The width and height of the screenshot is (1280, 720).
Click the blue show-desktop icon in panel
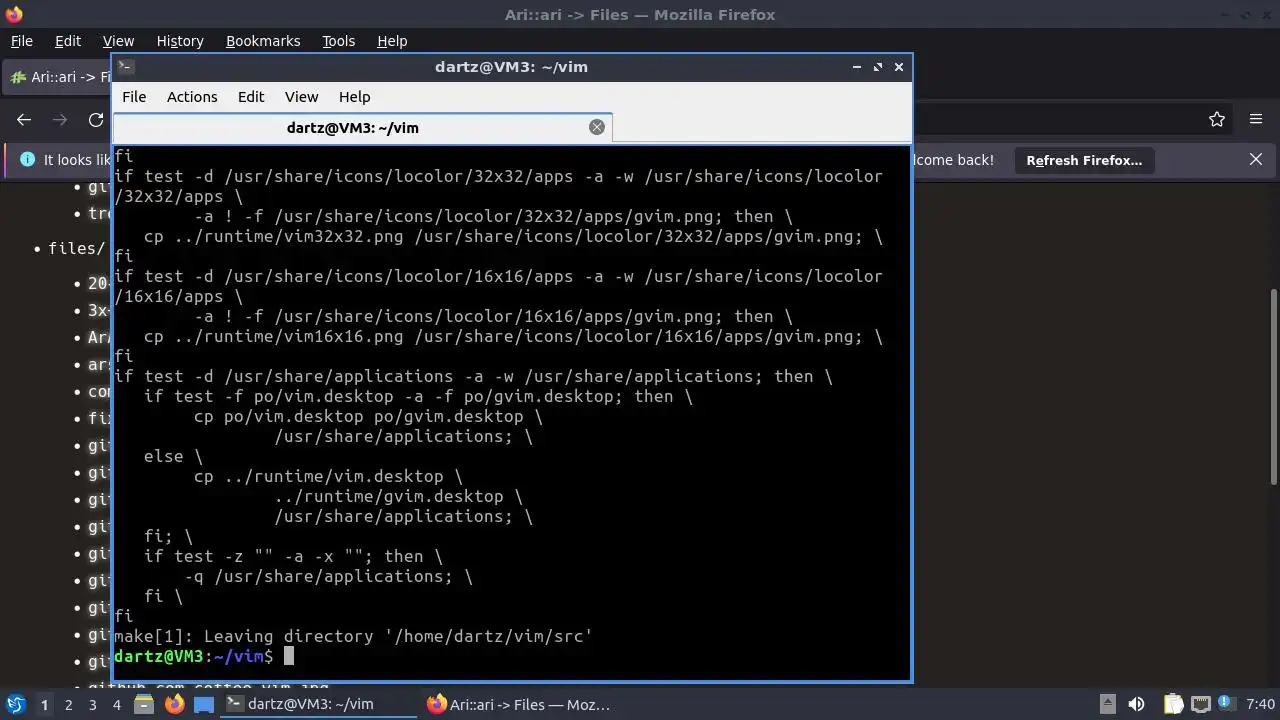pos(204,704)
